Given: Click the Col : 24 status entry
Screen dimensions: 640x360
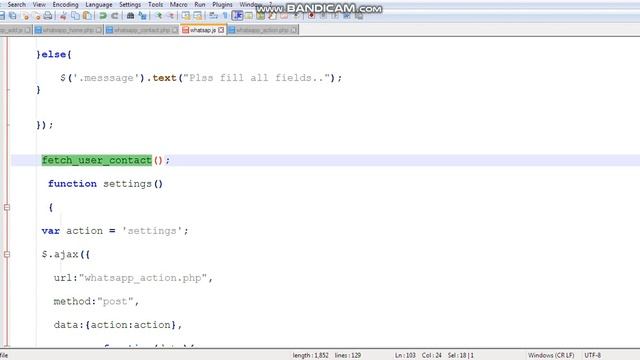Looking at the screenshot, I should tap(431, 356).
